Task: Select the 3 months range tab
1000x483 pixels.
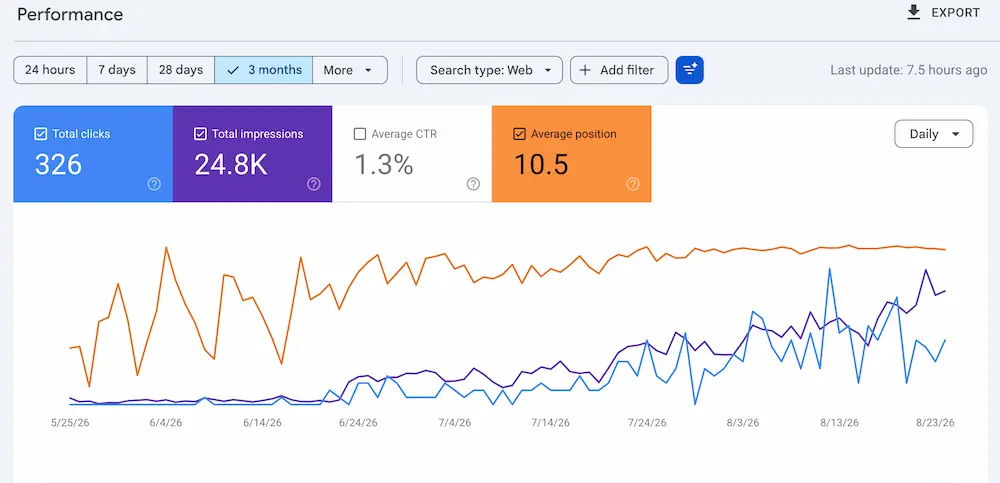Action: point(263,70)
